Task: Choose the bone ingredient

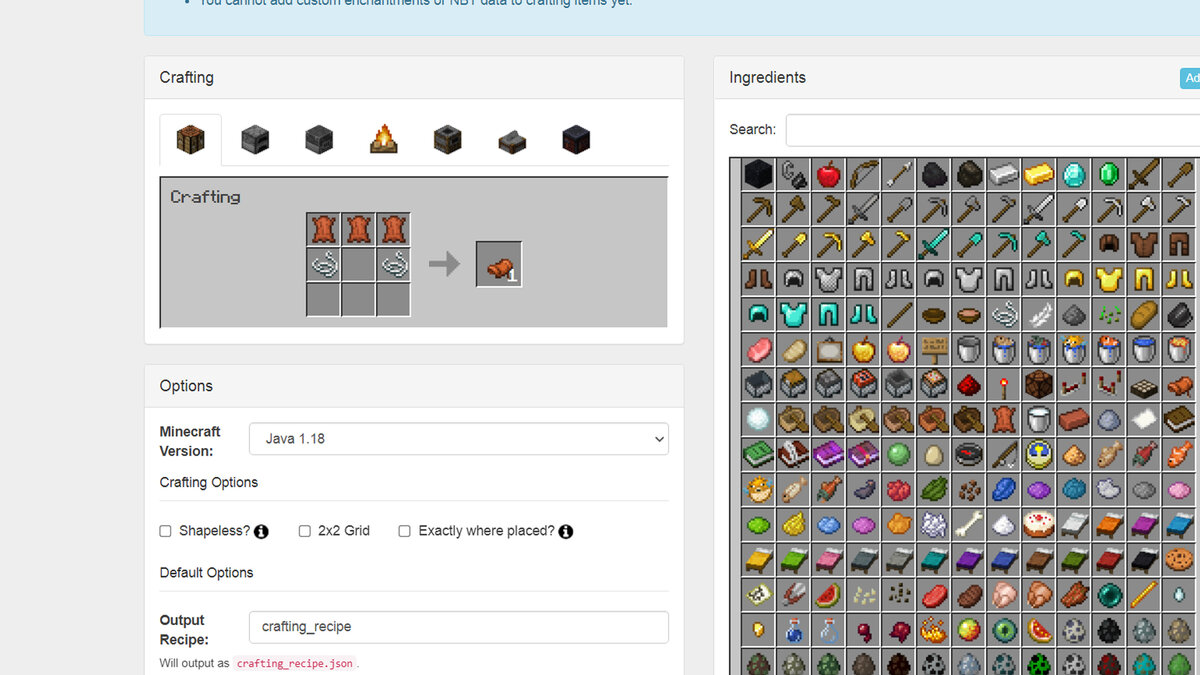Action: (969, 523)
